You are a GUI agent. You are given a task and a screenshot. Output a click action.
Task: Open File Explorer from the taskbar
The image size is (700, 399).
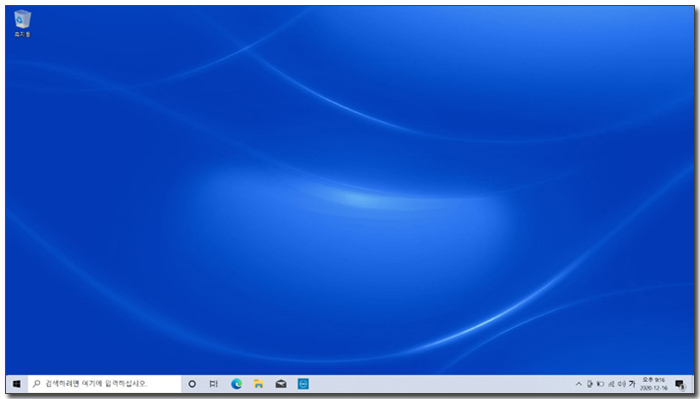point(258,384)
